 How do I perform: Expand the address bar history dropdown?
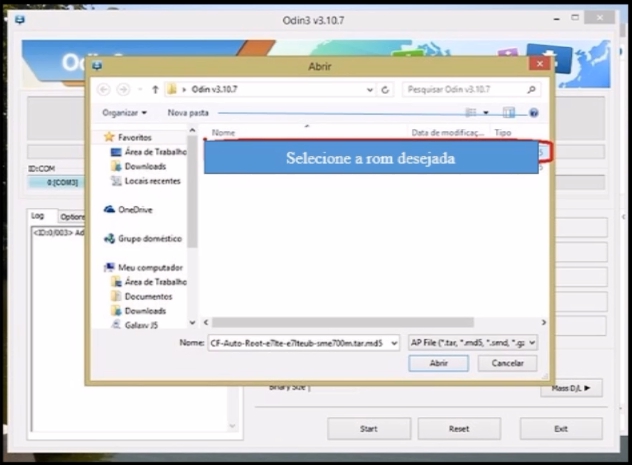(370, 90)
